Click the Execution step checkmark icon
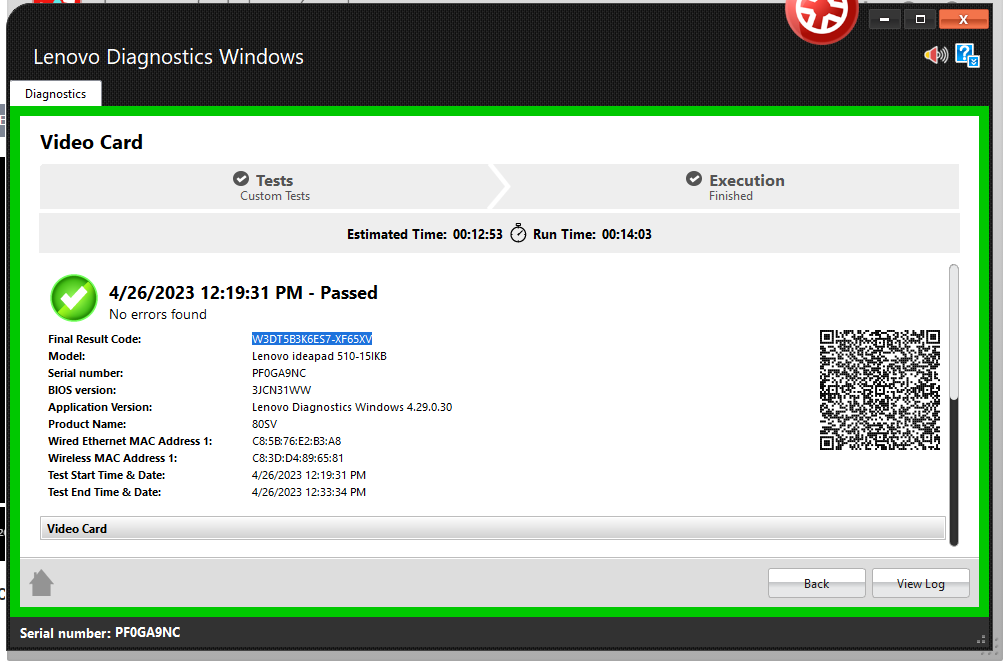This screenshot has width=1003, height=662. (x=694, y=178)
